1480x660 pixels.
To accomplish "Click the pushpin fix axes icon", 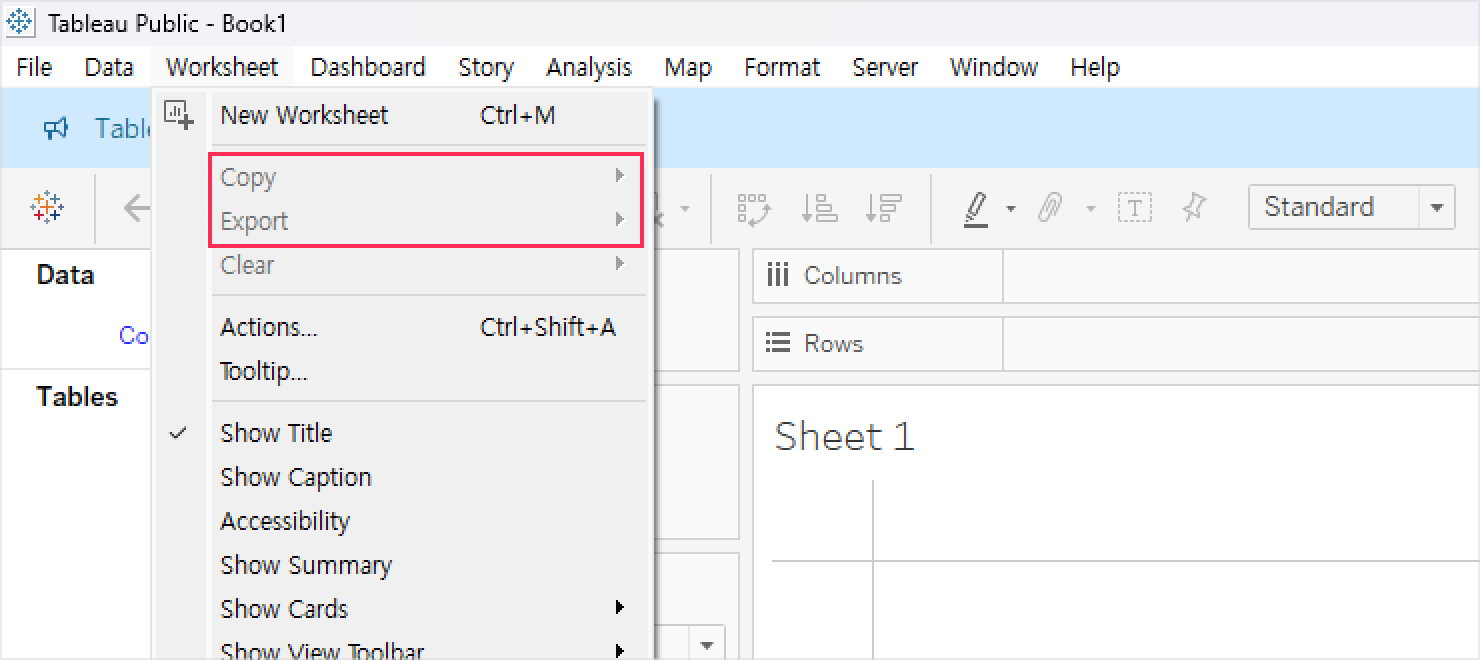I will 1194,208.
